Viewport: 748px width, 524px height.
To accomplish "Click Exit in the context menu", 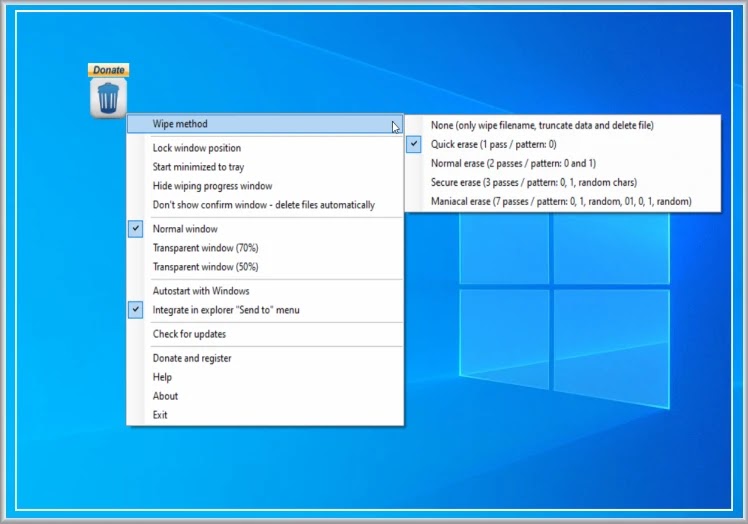I will [265, 415].
